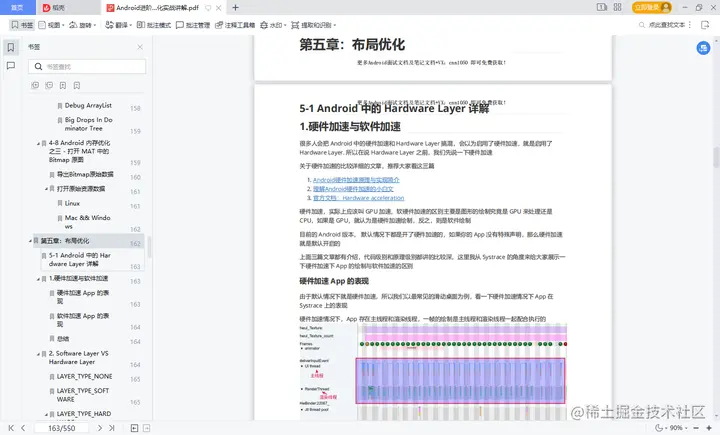Click the blue floating assistant icon
The image size is (720, 435).
[x=703, y=48]
